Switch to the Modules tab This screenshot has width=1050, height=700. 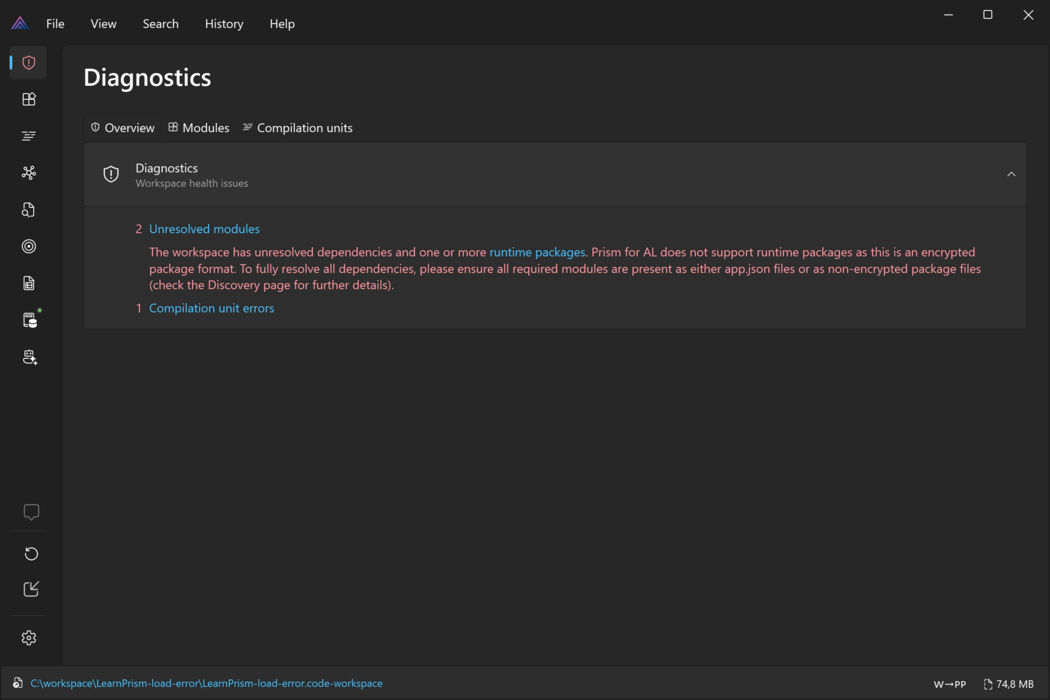[x=199, y=128]
